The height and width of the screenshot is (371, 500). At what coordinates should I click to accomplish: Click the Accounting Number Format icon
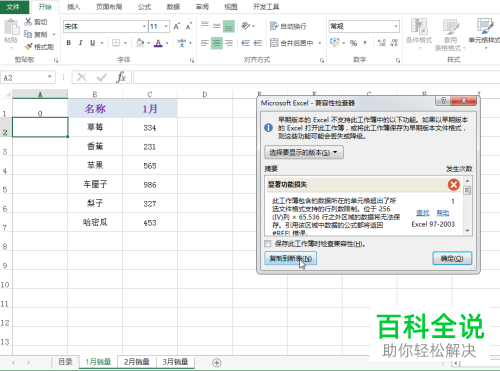[334, 43]
